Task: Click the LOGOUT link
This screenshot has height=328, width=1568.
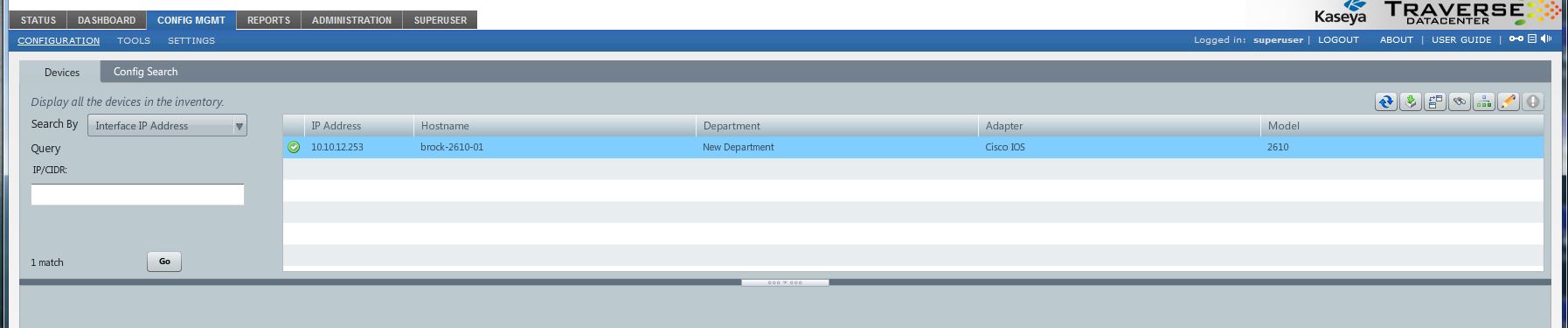Action: 1338,39
